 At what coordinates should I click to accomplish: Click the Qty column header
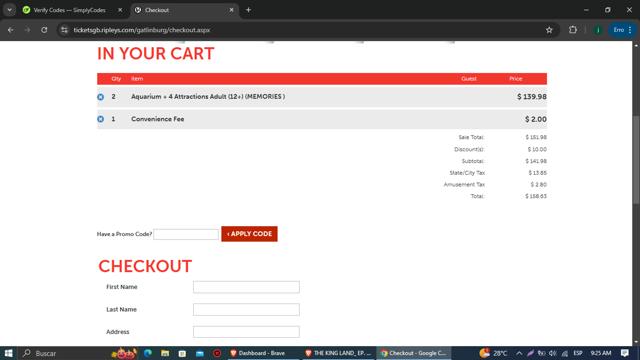[x=116, y=79]
